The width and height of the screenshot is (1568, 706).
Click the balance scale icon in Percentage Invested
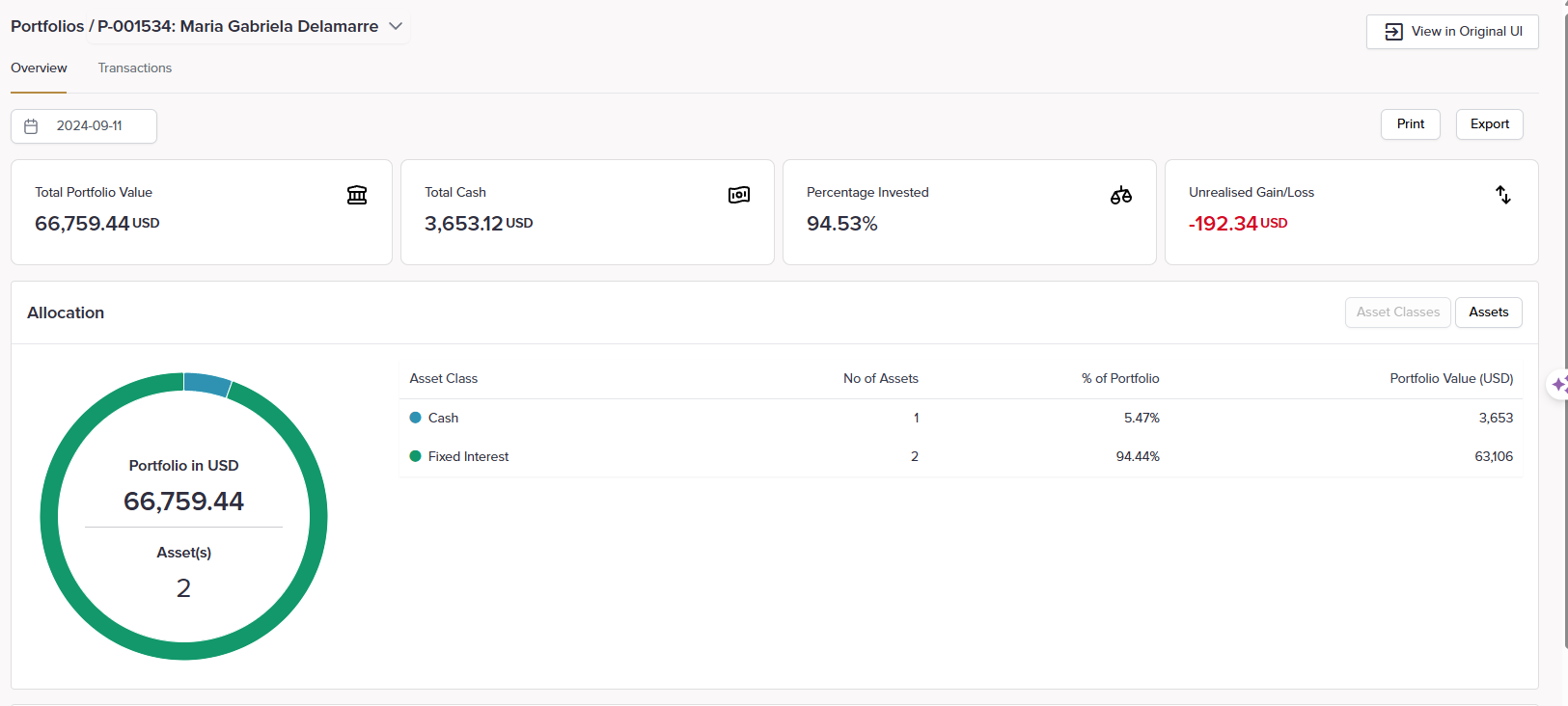click(1120, 195)
